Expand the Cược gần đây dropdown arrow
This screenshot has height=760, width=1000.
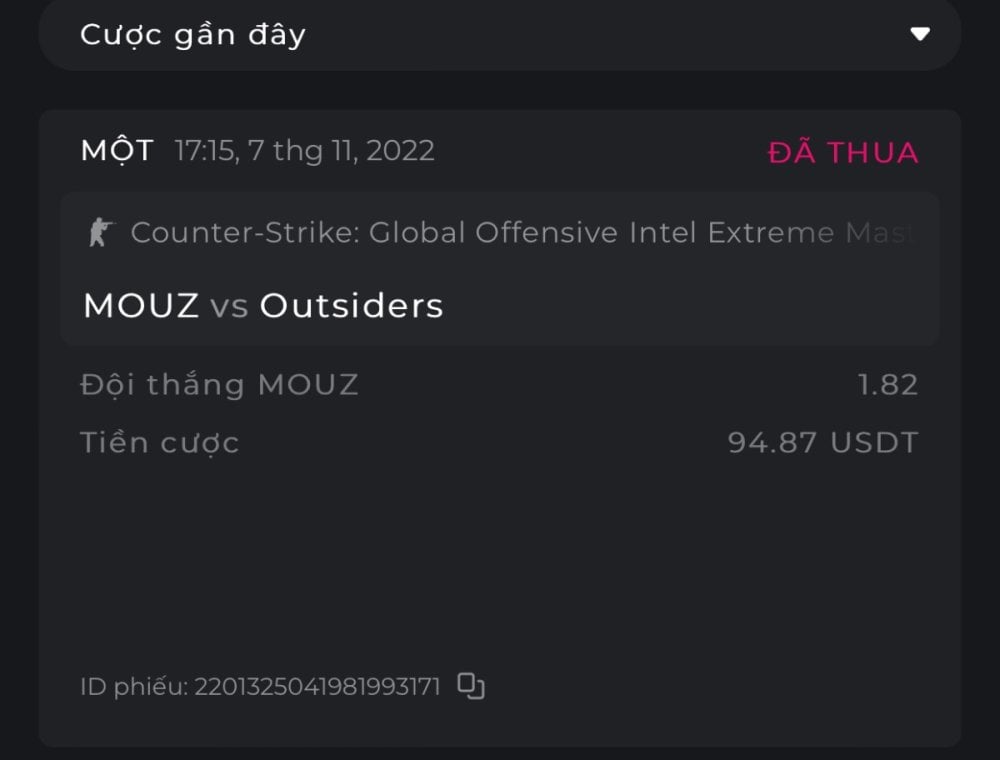920,35
